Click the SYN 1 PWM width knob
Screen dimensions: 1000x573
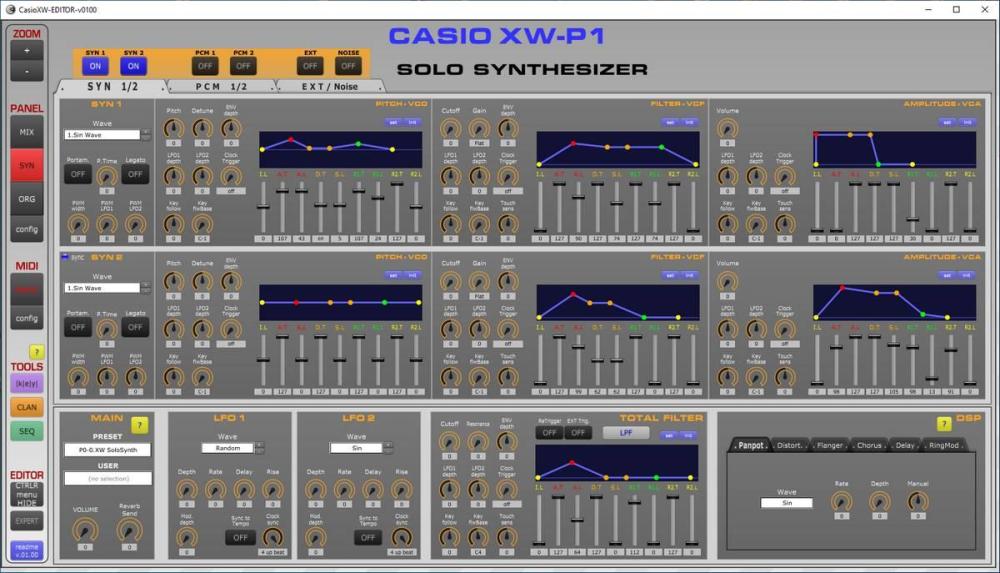78,225
